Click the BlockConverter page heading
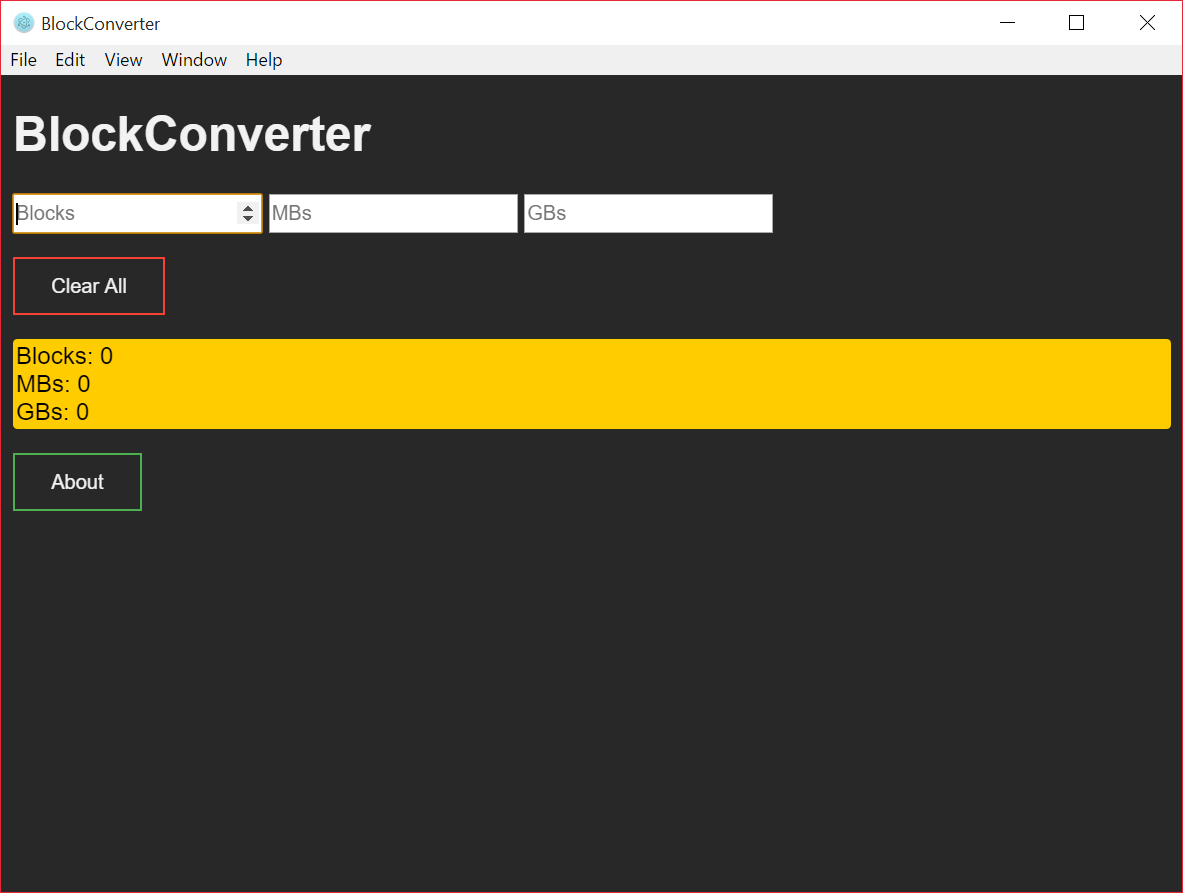1183x893 pixels. (192, 134)
